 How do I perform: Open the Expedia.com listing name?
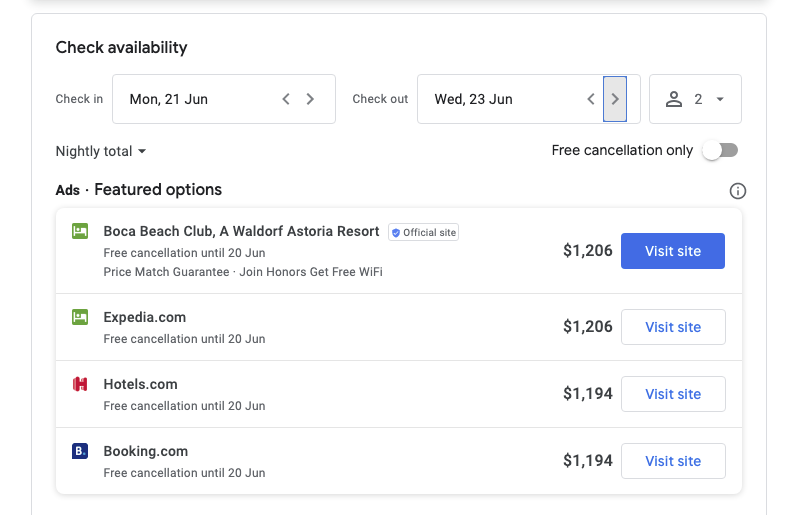click(145, 317)
